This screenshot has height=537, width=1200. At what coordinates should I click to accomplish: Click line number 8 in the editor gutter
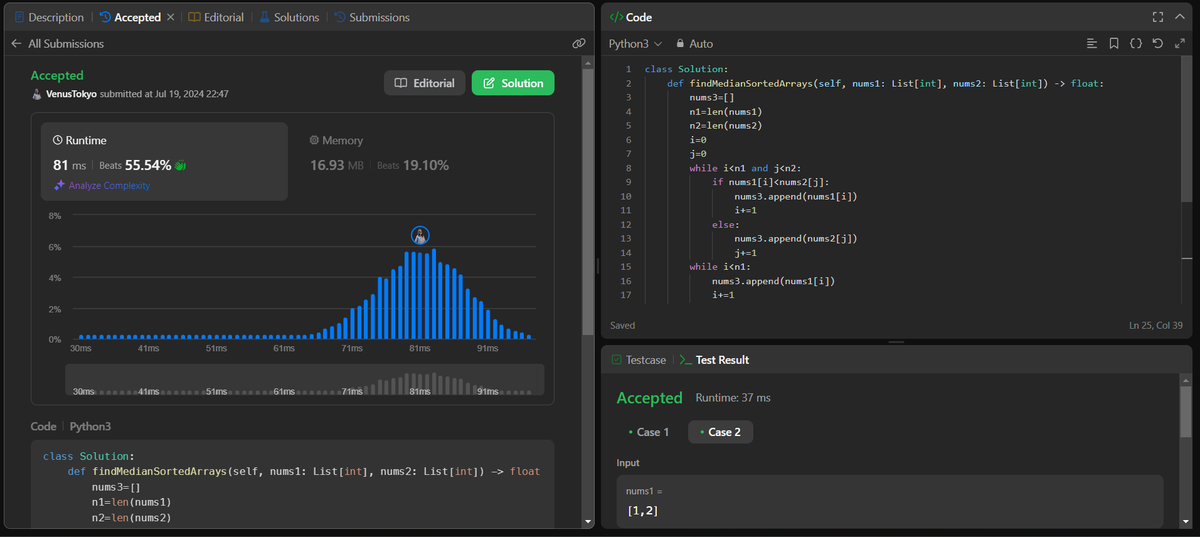point(627,169)
